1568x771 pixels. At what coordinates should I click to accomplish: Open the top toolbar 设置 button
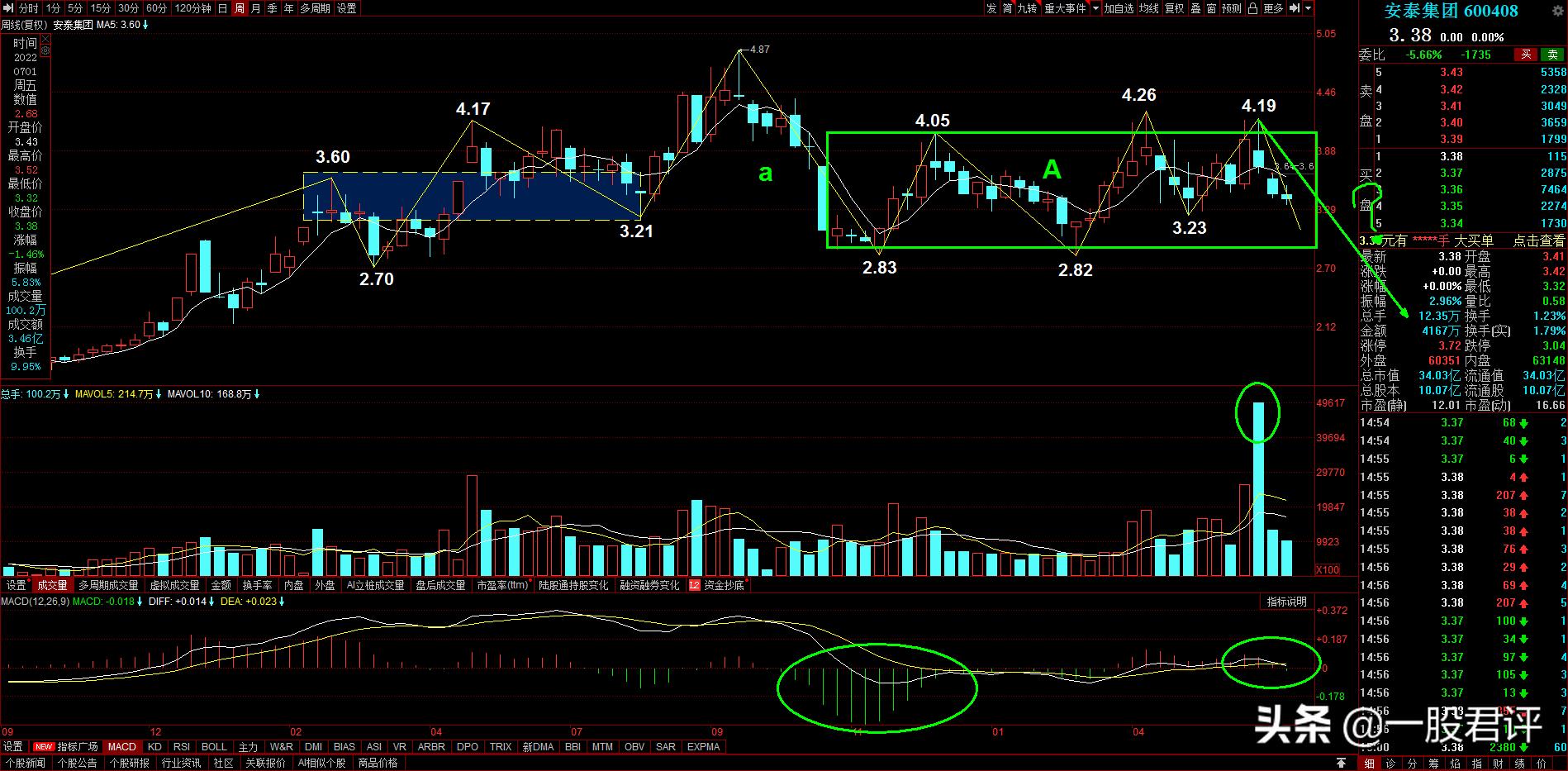click(347, 8)
